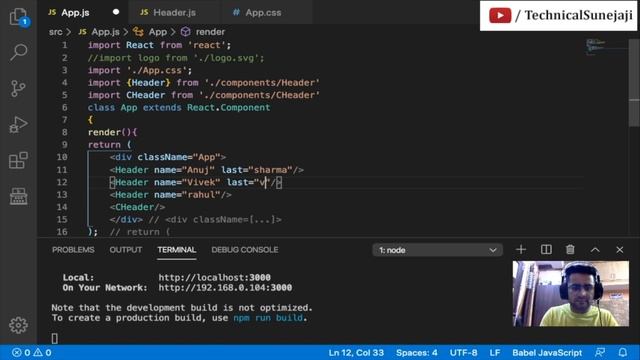Click the 'import React from' line

point(159,45)
